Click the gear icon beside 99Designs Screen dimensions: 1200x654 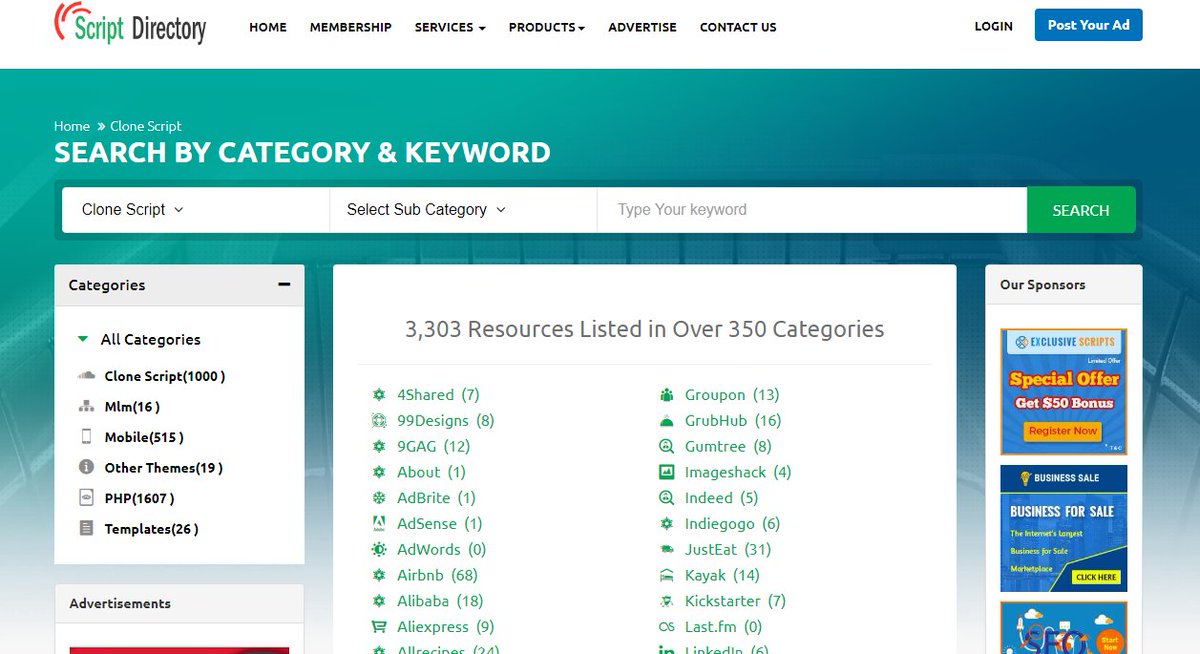[x=379, y=421]
